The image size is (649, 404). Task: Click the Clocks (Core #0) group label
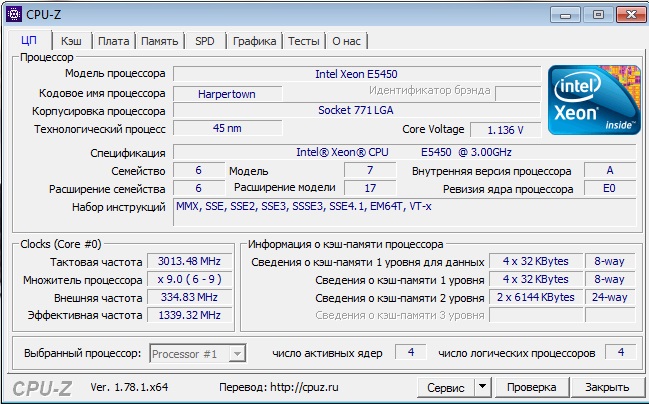tap(61, 244)
